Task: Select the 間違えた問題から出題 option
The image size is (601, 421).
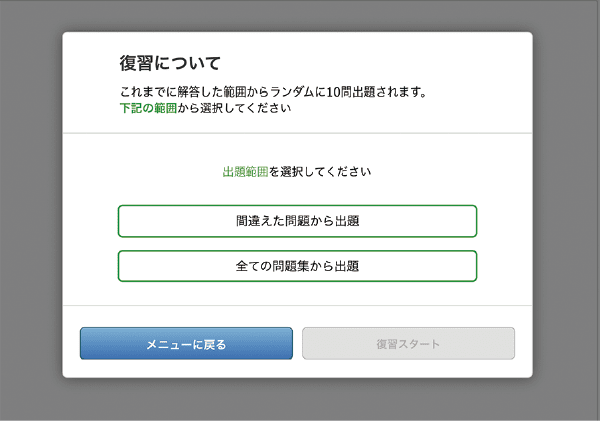Action: [x=297, y=221]
